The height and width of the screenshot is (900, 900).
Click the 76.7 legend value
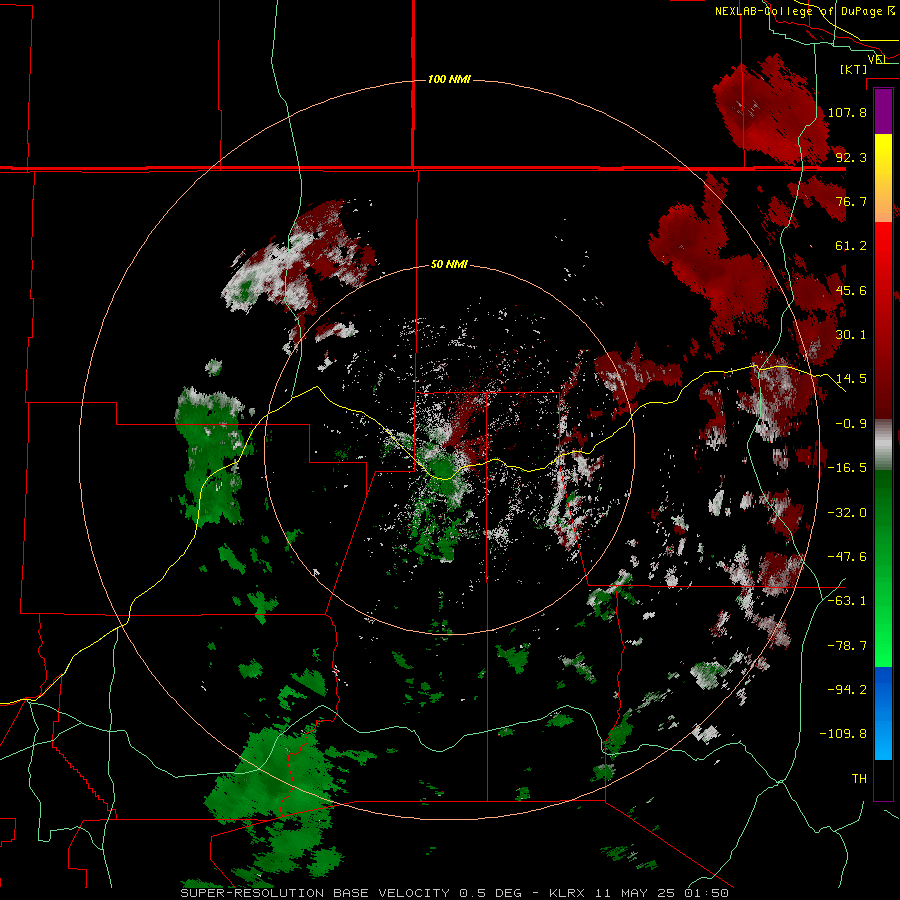851,201
